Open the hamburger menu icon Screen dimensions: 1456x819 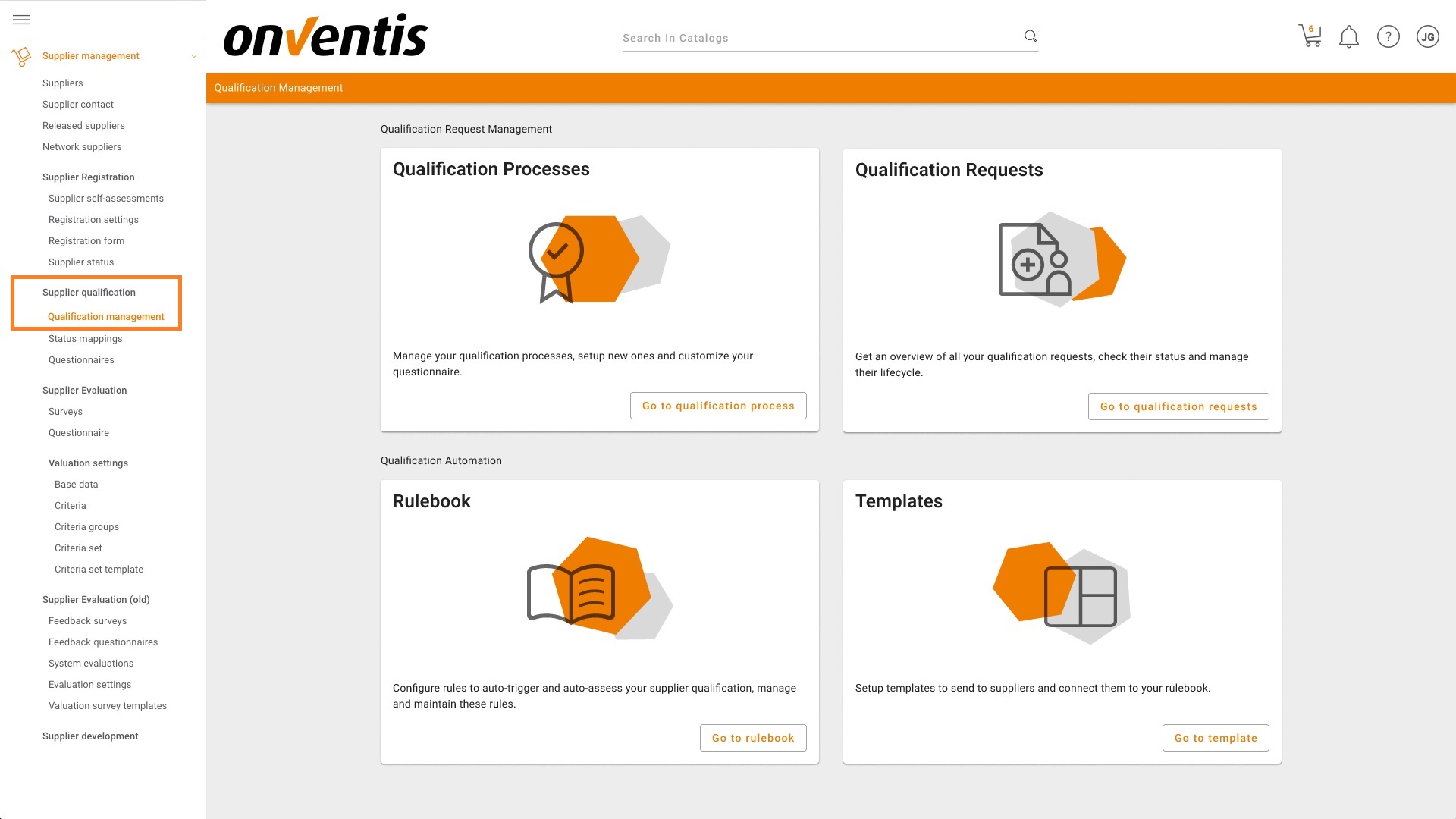(x=21, y=20)
